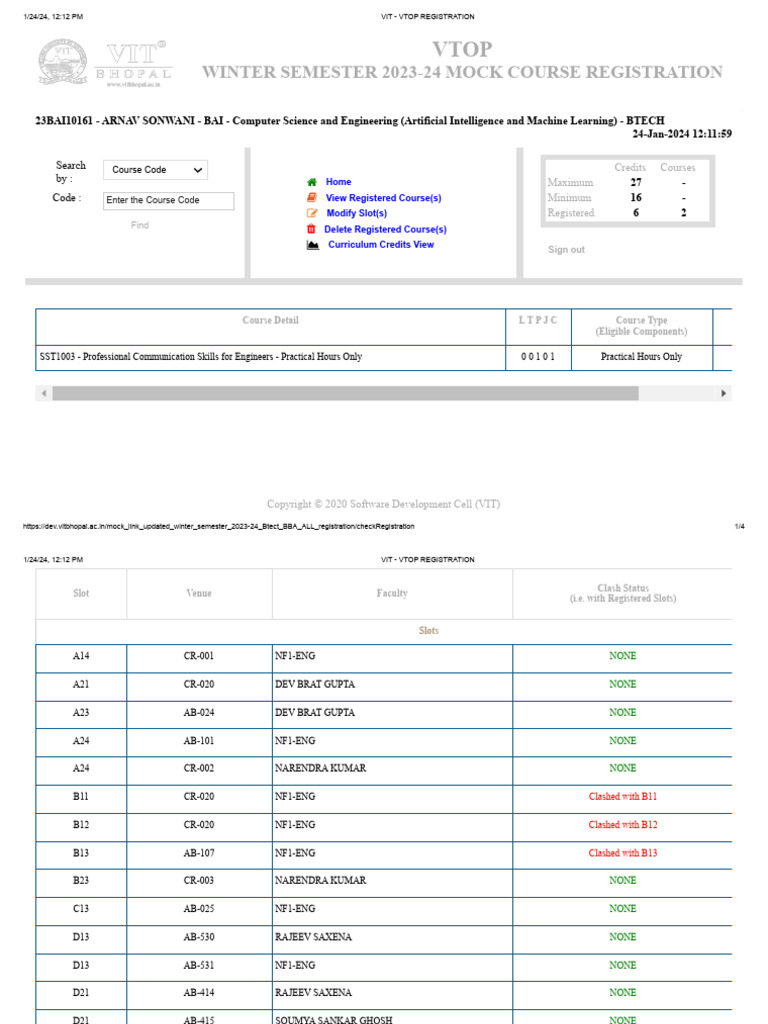
Task: Select the SST1003 course detail cell
Action: 270,357
